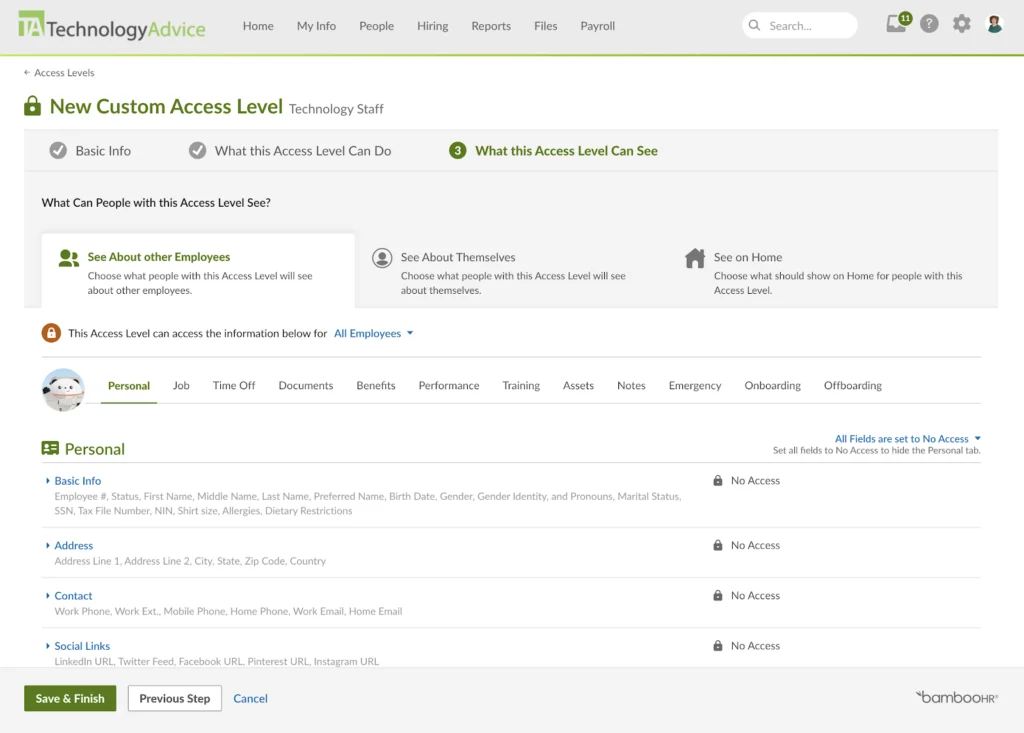The image size is (1024, 733).
Task: Switch to the Time Off tab
Action: [234, 385]
